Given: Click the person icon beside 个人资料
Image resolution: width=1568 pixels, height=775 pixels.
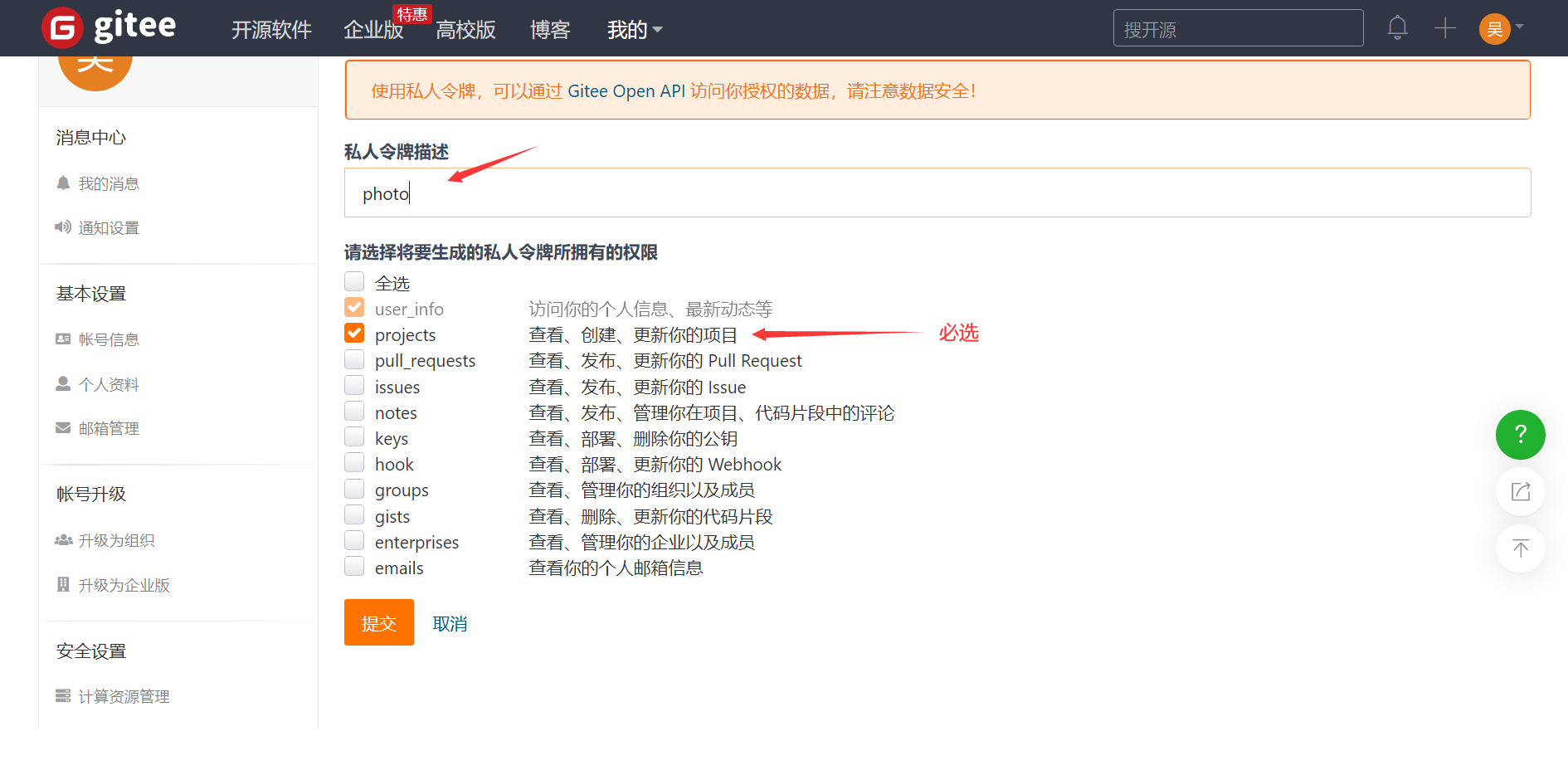Looking at the screenshot, I should 63,383.
